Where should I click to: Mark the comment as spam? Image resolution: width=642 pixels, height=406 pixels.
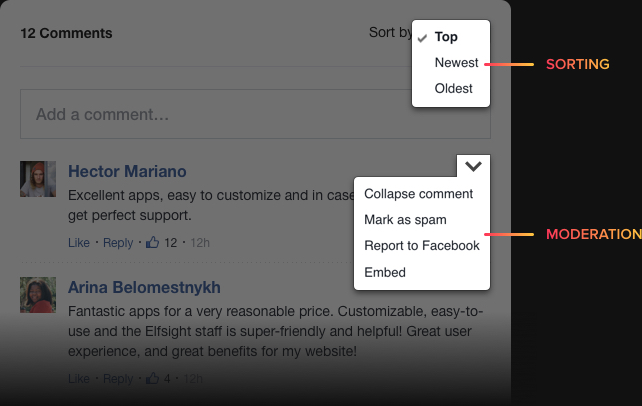click(405, 220)
